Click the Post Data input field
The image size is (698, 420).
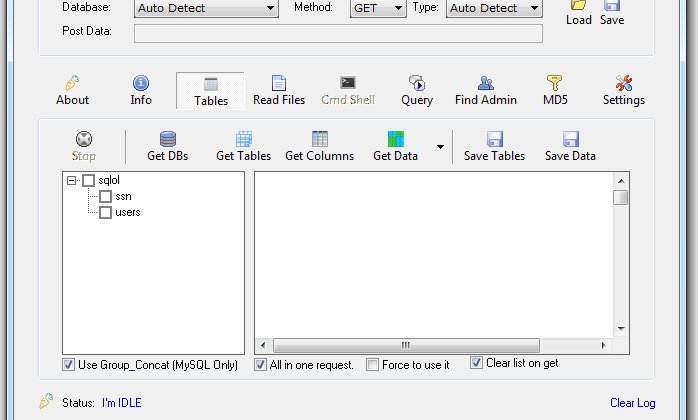click(x=338, y=33)
